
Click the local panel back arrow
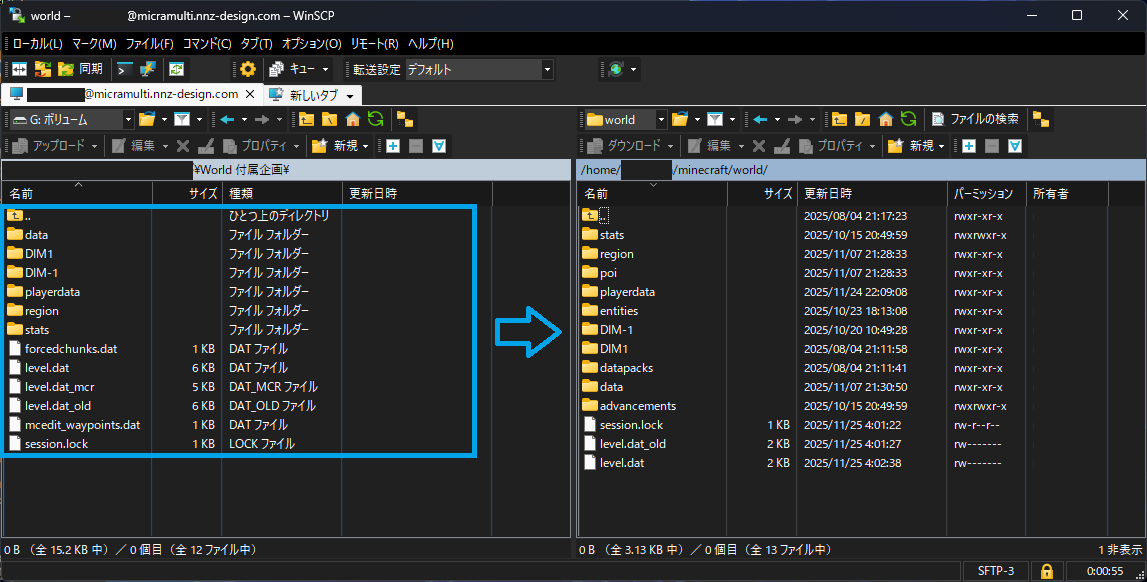(228, 119)
